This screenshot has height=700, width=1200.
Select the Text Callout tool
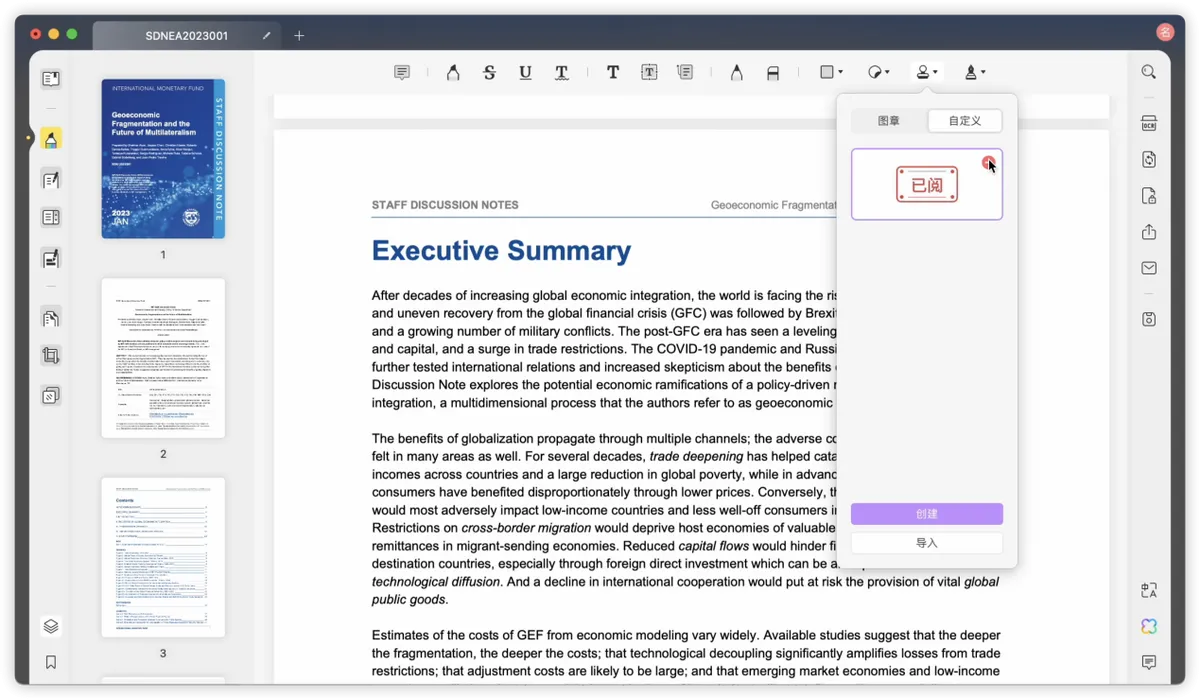click(x=685, y=72)
